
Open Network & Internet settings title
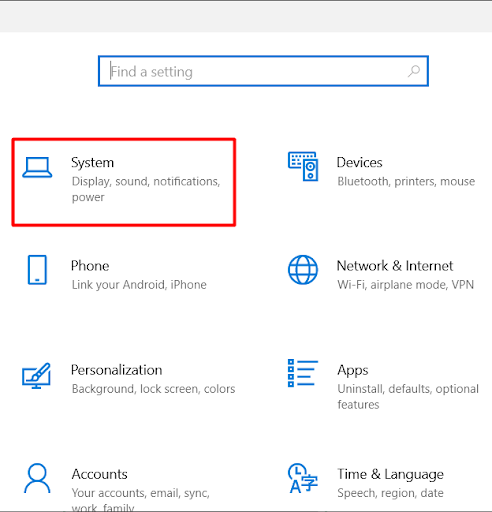tap(395, 266)
